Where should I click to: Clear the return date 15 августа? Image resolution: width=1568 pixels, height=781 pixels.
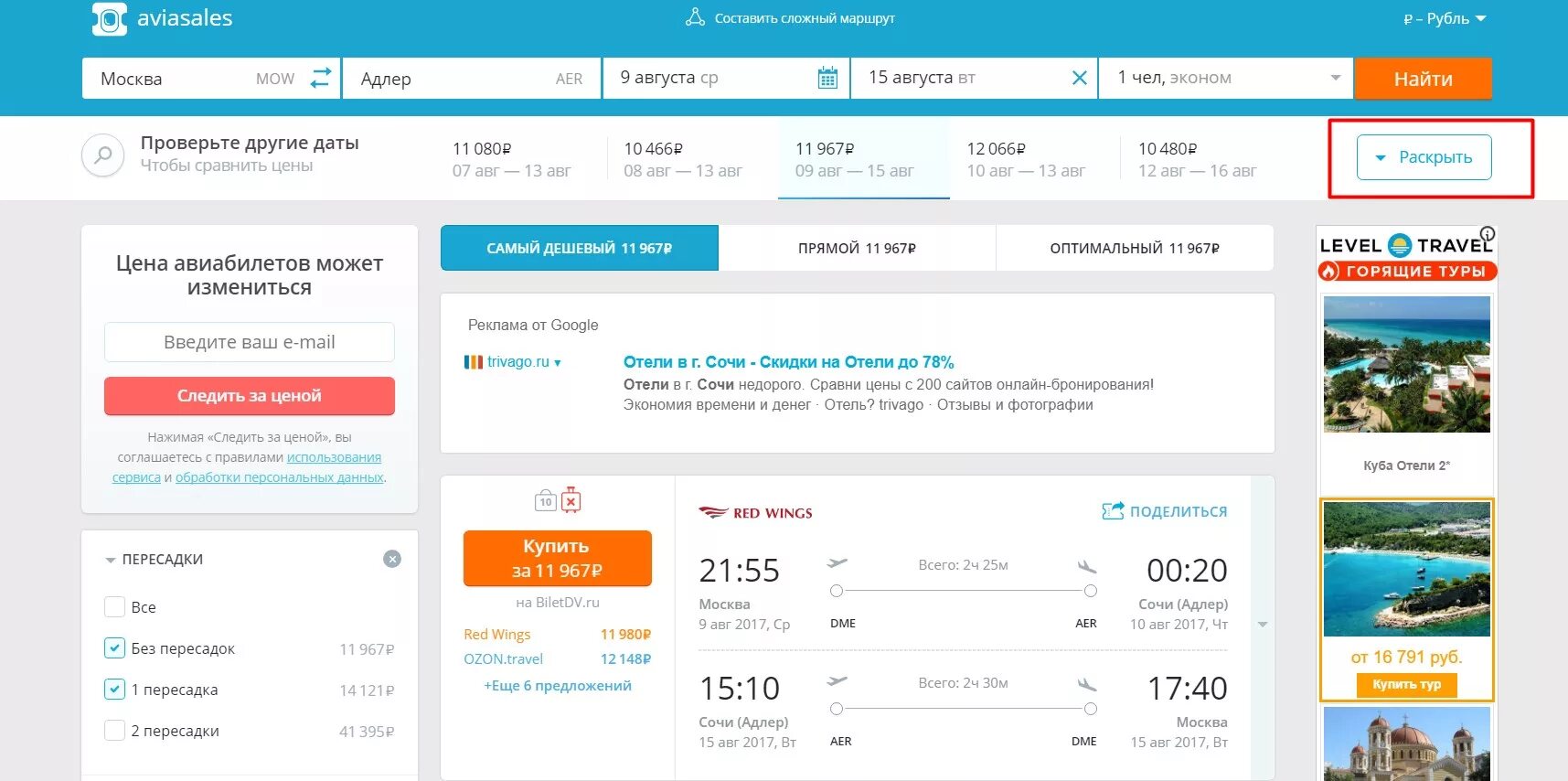coord(1079,78)
